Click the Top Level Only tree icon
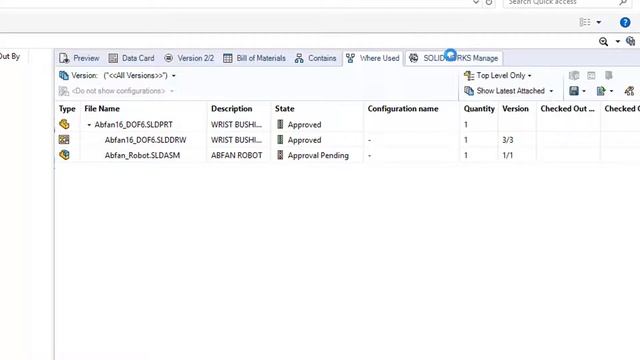 [469, 76]
